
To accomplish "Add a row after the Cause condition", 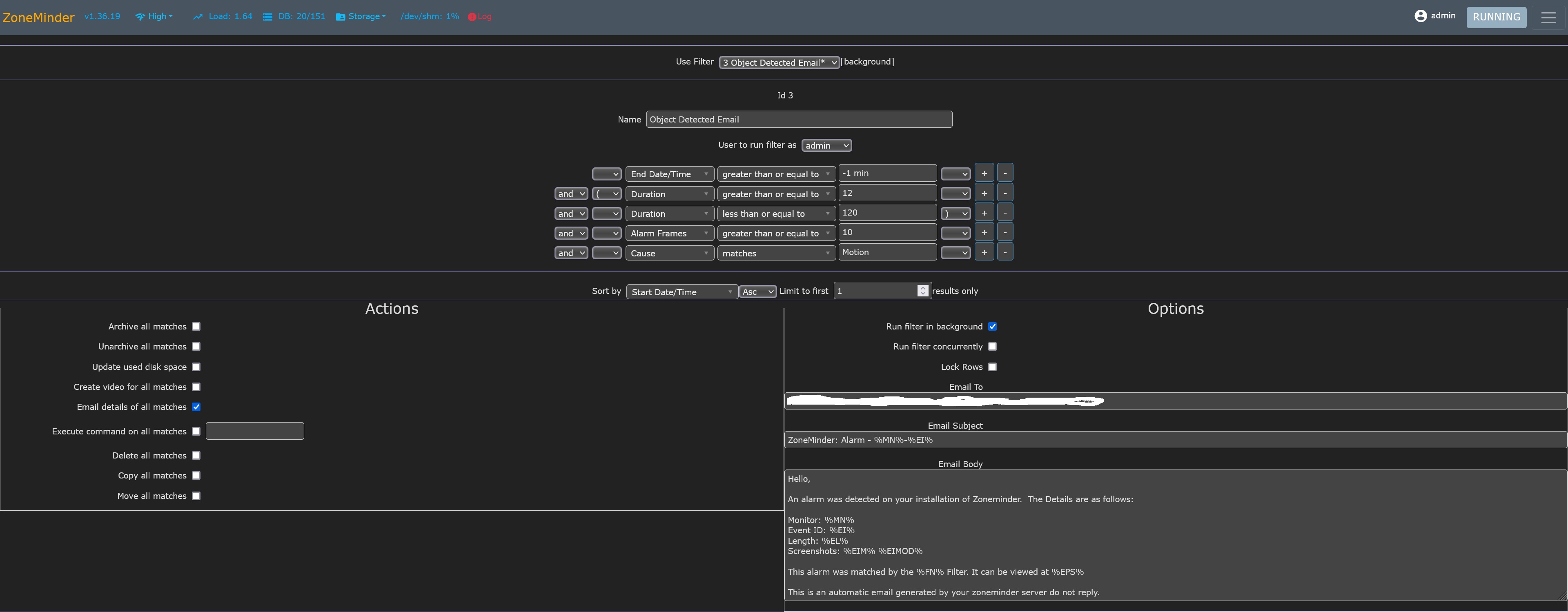I will coord(984,252).
